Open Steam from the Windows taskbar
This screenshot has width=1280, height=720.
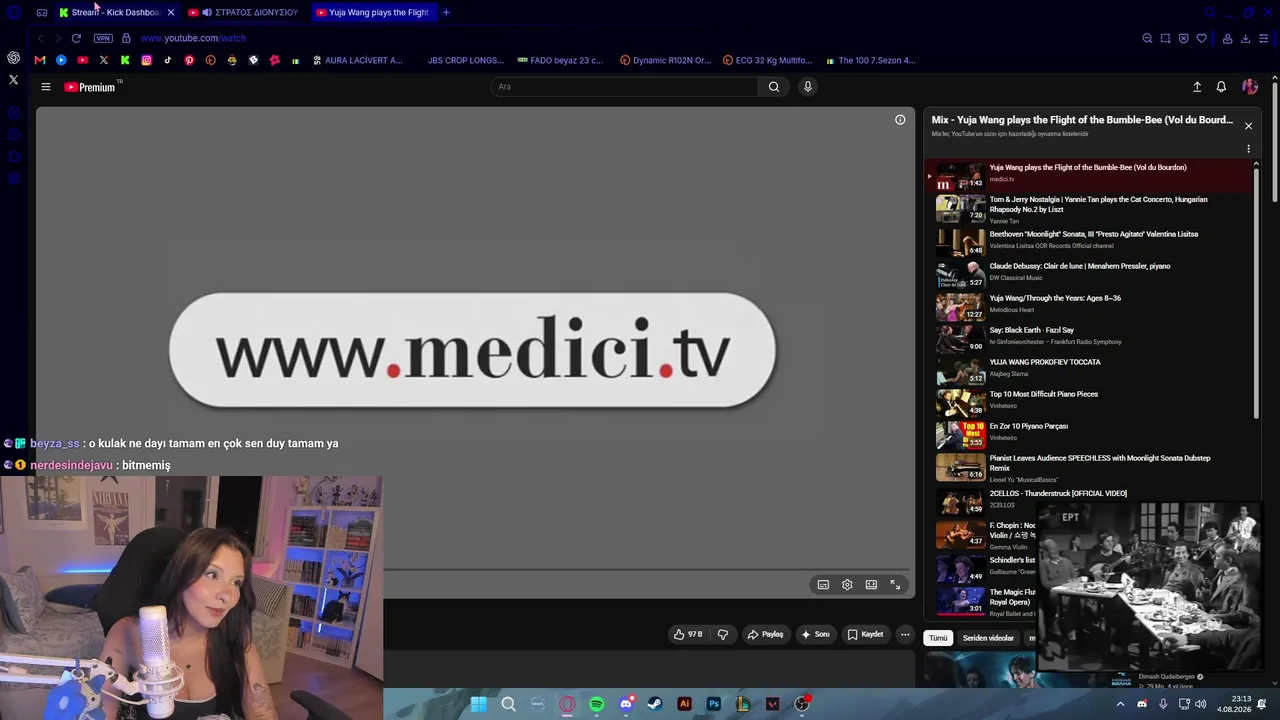pyautogui.click(x=655, y=704)
